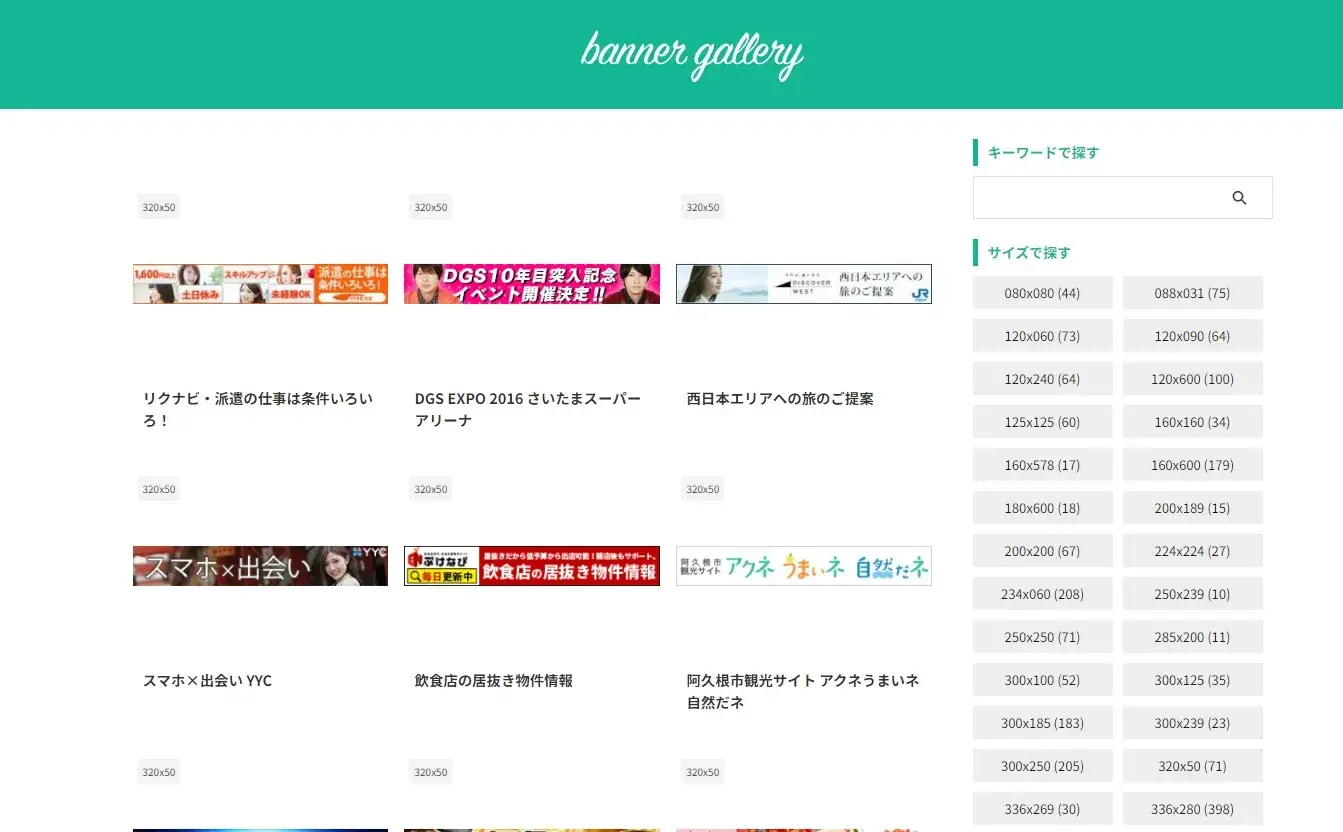Open the アクネうまいネ自然だネ banner thumbnail
1343x832 pixels.
(803, 566)
